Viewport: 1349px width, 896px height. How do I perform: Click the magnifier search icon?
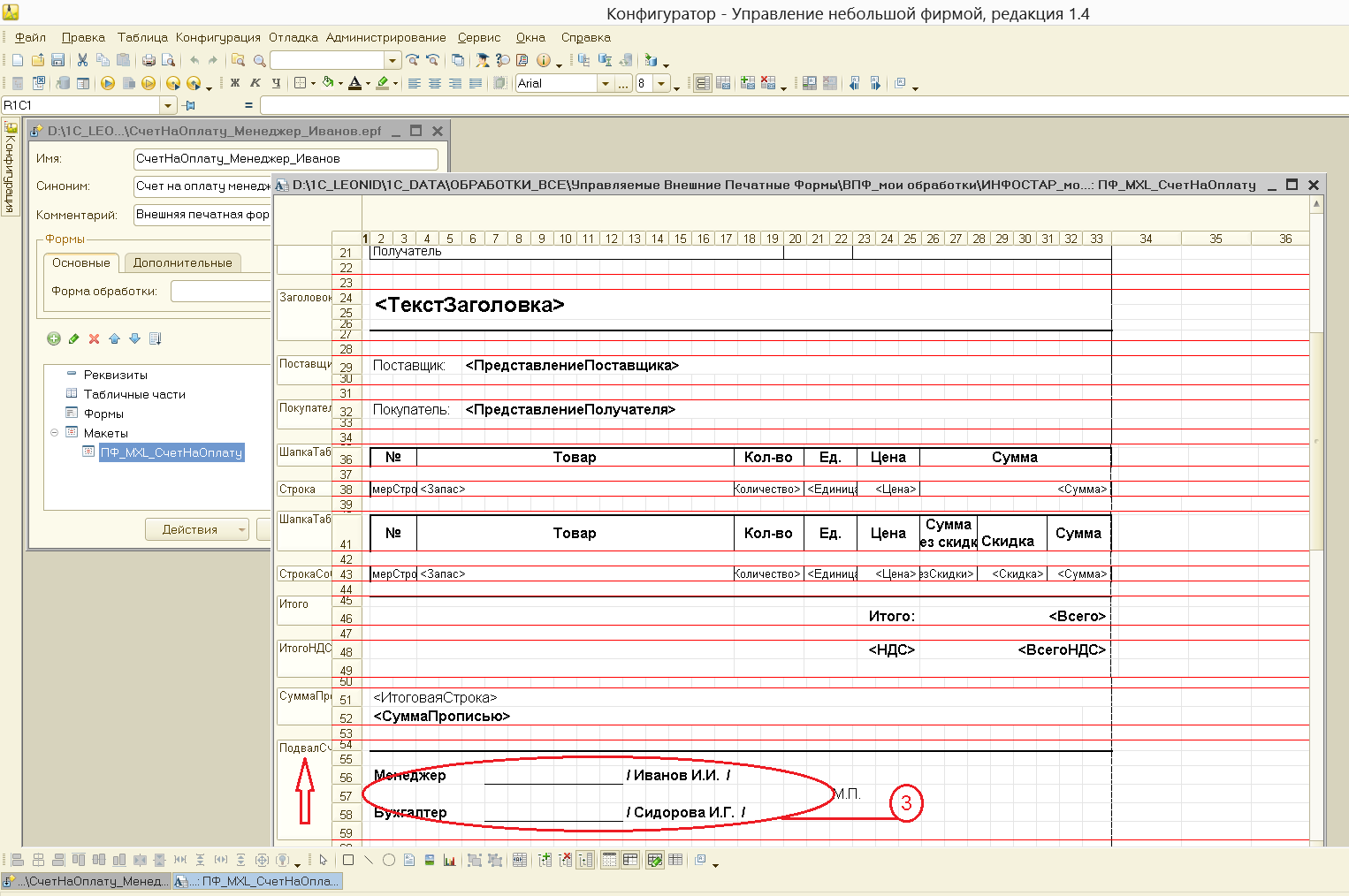259,60
